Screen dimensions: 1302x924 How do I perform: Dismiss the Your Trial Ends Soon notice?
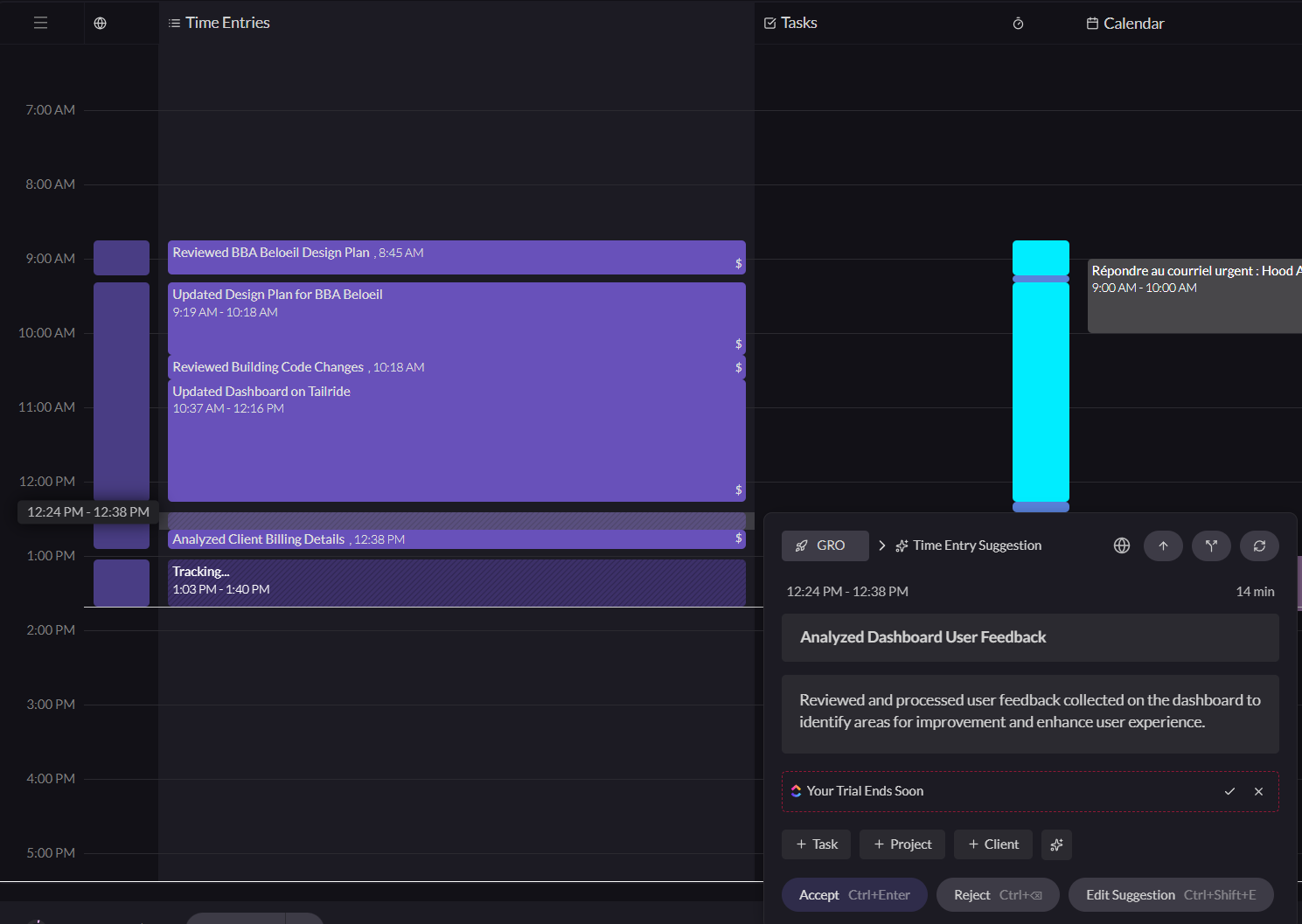coord(1258,791)
